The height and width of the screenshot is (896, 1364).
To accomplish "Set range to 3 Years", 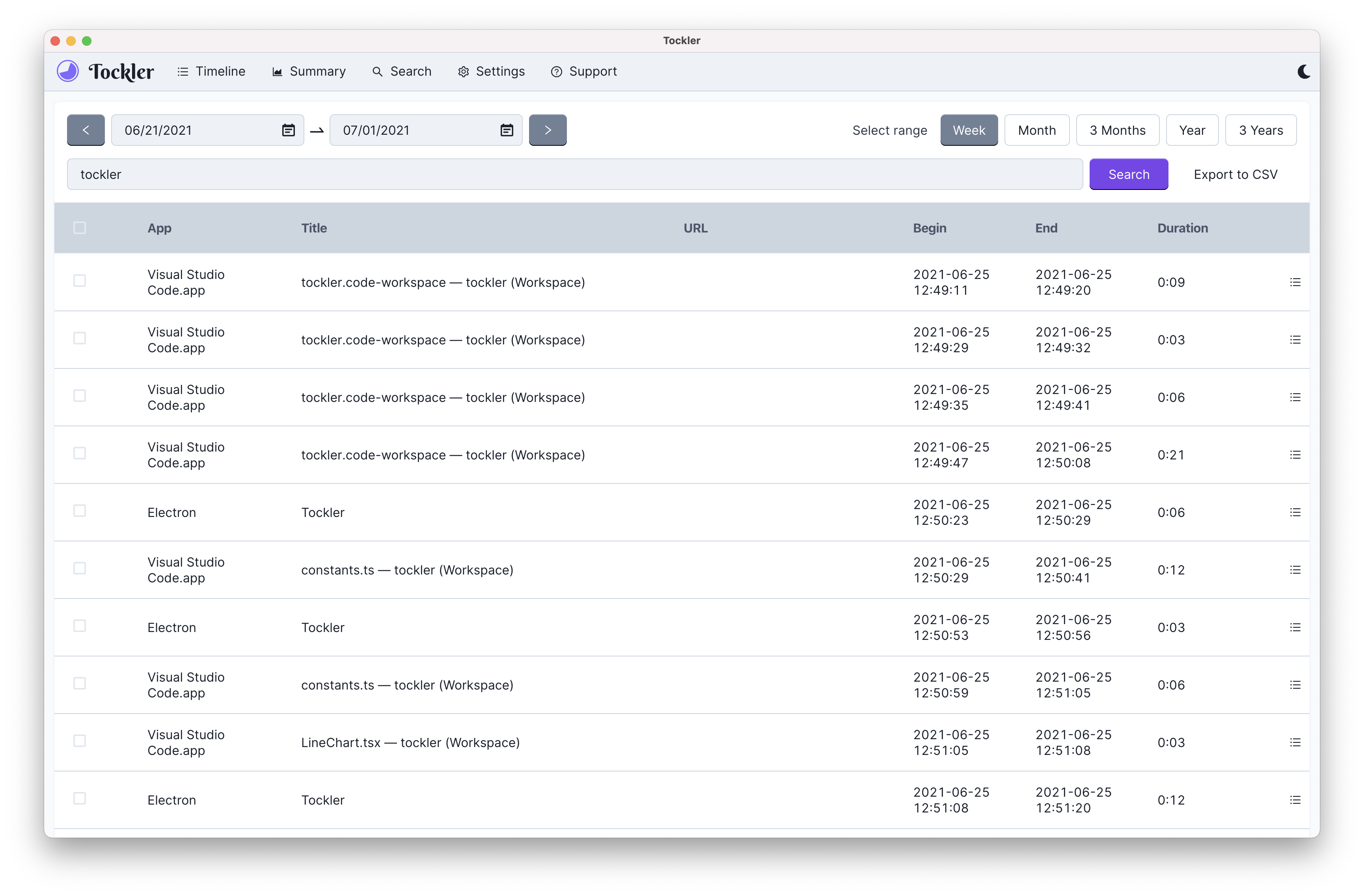I will pos(1260,130).
